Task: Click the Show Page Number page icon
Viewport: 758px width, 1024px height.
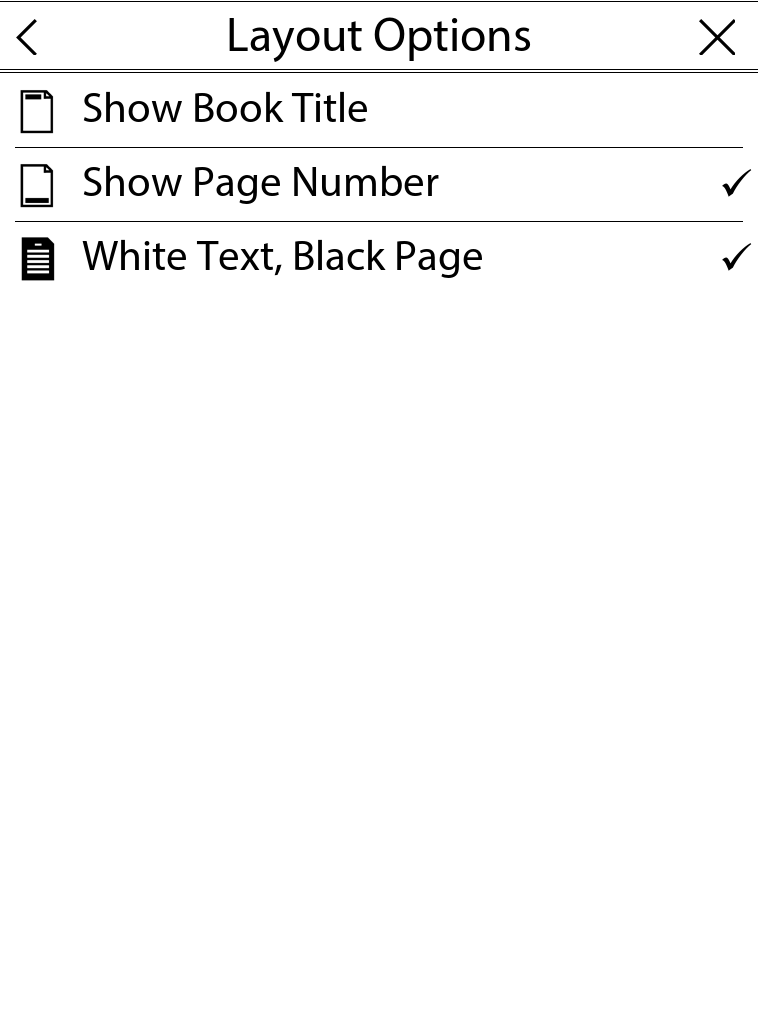Action: 37,185
